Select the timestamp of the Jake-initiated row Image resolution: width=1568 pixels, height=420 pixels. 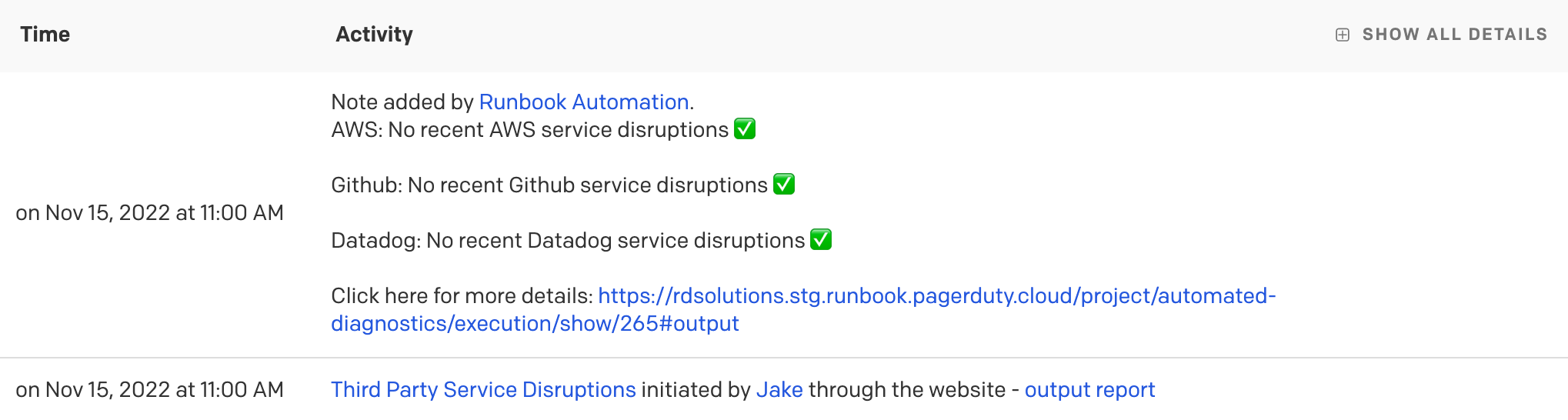click(150, 390)
